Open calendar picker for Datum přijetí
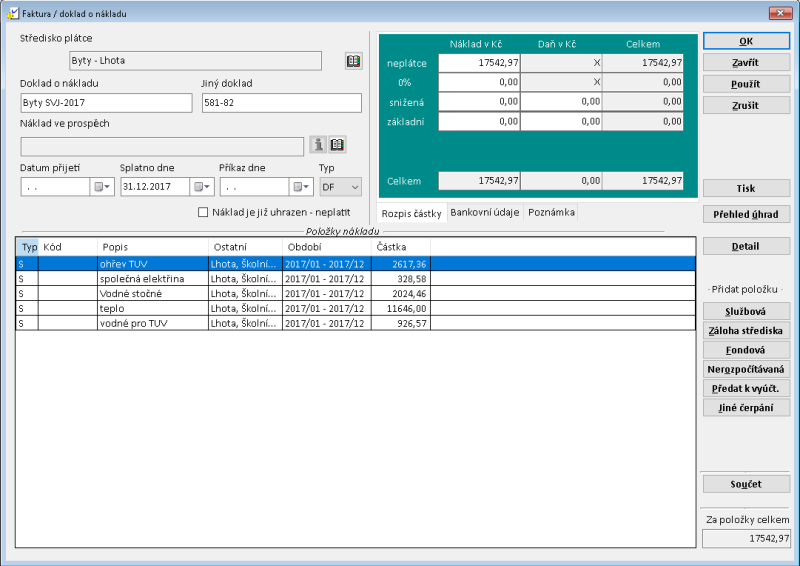This screenshot has height=566, width=800. point(102,187)
